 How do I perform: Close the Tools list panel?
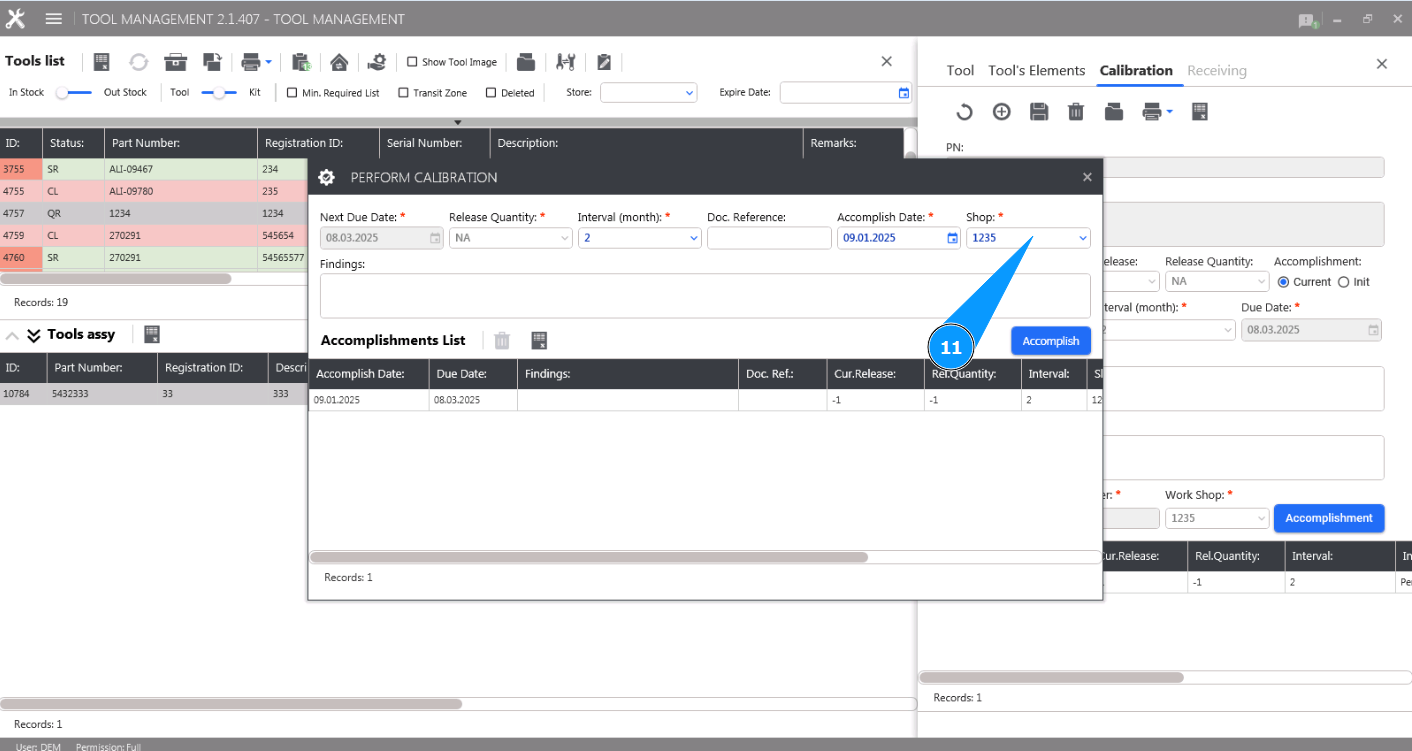(886, 61)
